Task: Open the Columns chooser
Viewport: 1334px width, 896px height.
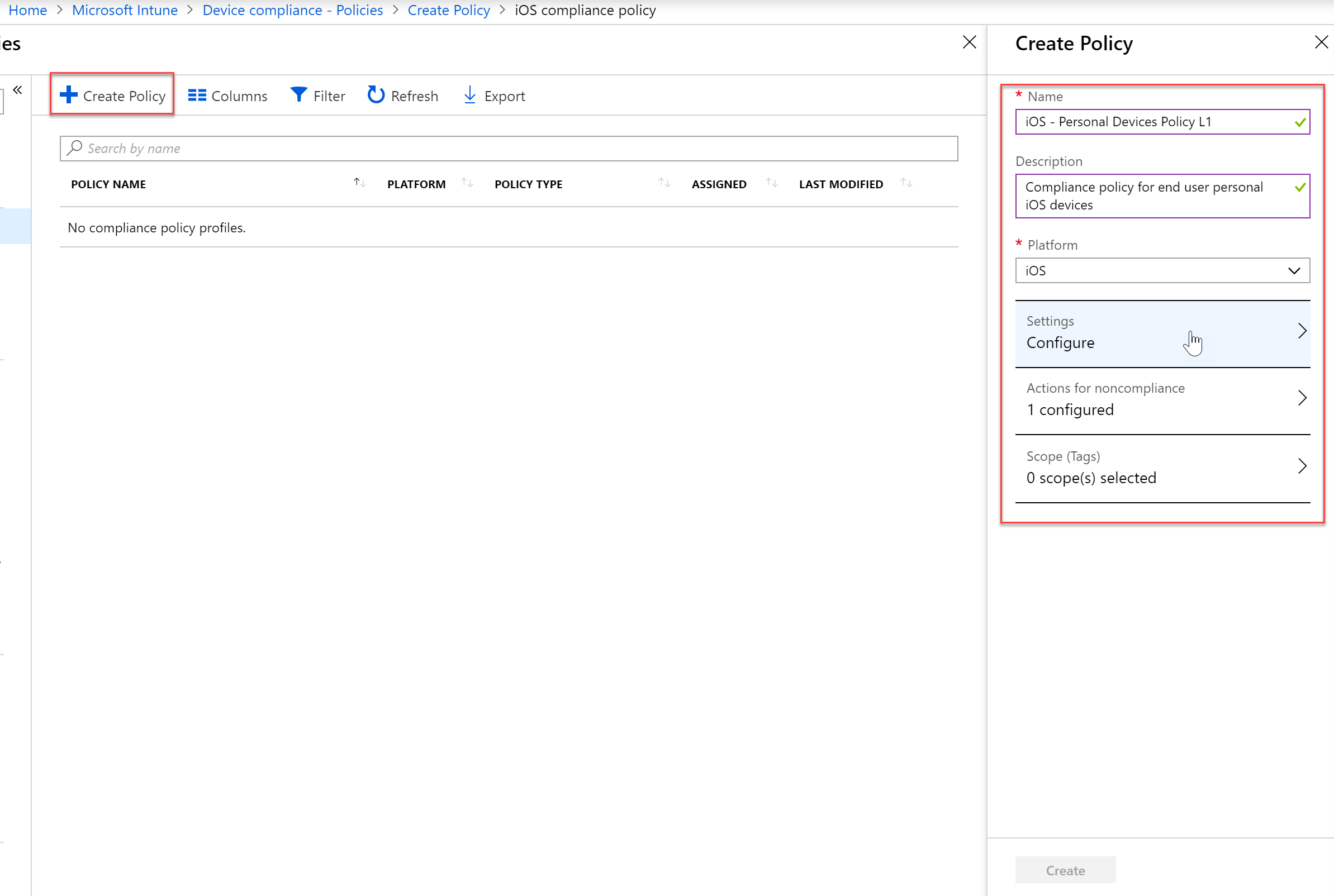Action: (227, 96)
